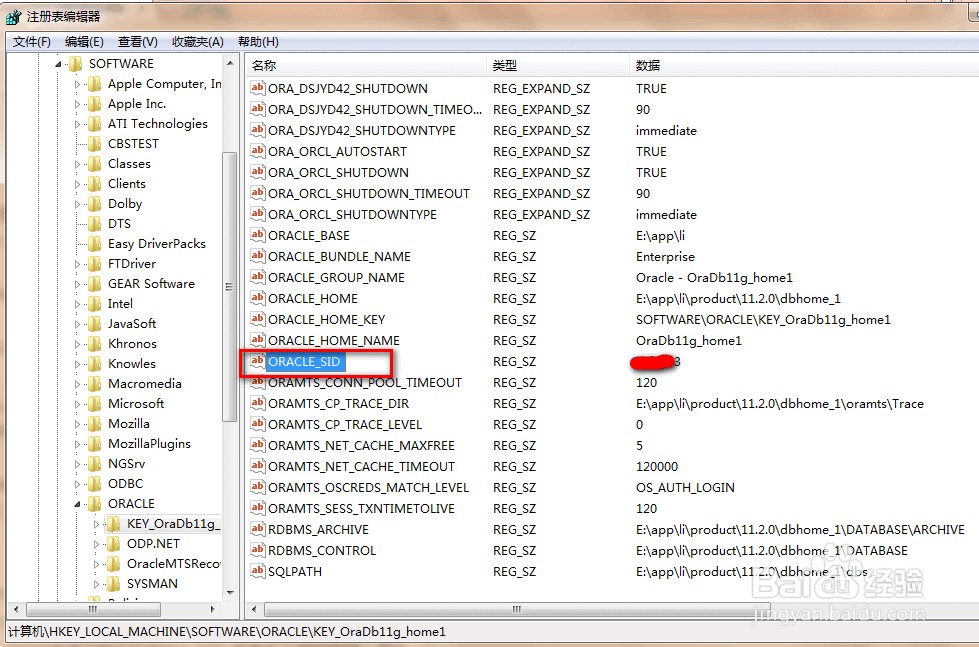Collapse the SOFTWARE tree node
Screen dimensions: 979x647
tap(58, 64)
